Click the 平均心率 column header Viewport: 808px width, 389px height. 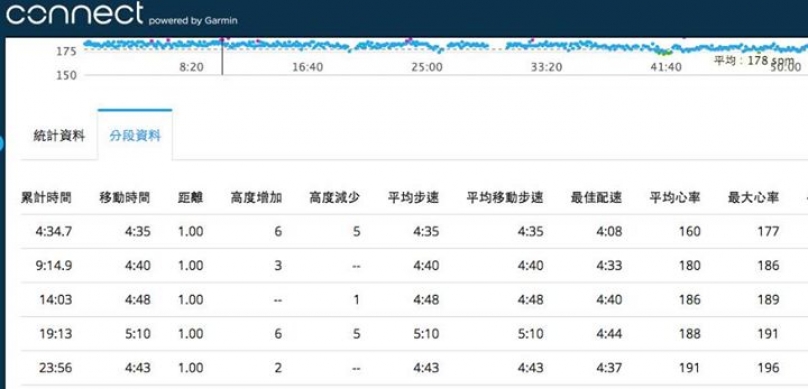point(675,197)
